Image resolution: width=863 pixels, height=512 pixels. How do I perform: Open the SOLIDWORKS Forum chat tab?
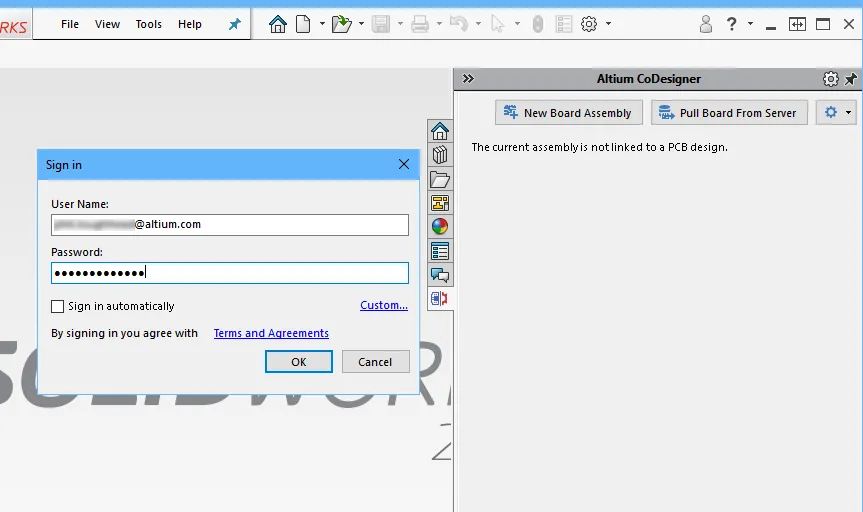(440, 275)
